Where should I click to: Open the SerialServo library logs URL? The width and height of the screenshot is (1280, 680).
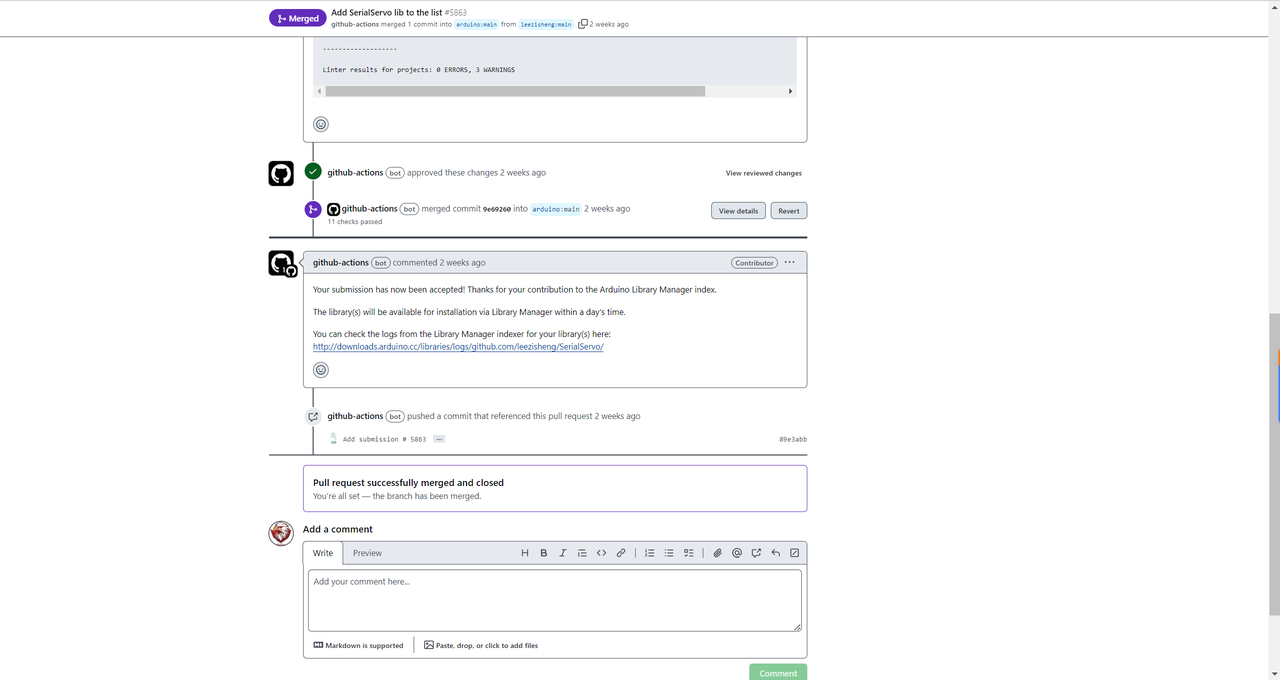click(x=458, y=347)
